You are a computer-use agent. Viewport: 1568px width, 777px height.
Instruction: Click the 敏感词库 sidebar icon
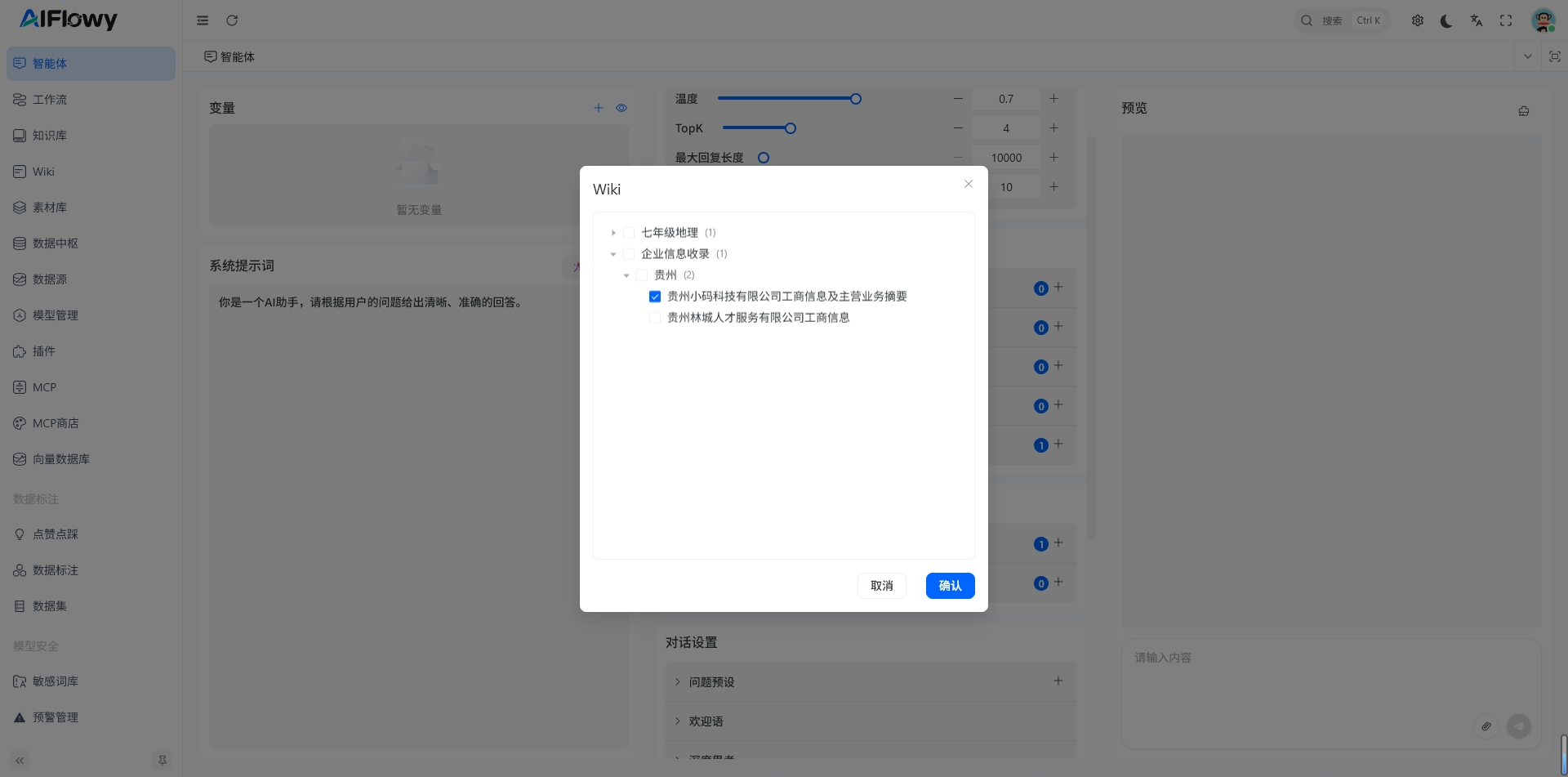[x=20, y=681]
